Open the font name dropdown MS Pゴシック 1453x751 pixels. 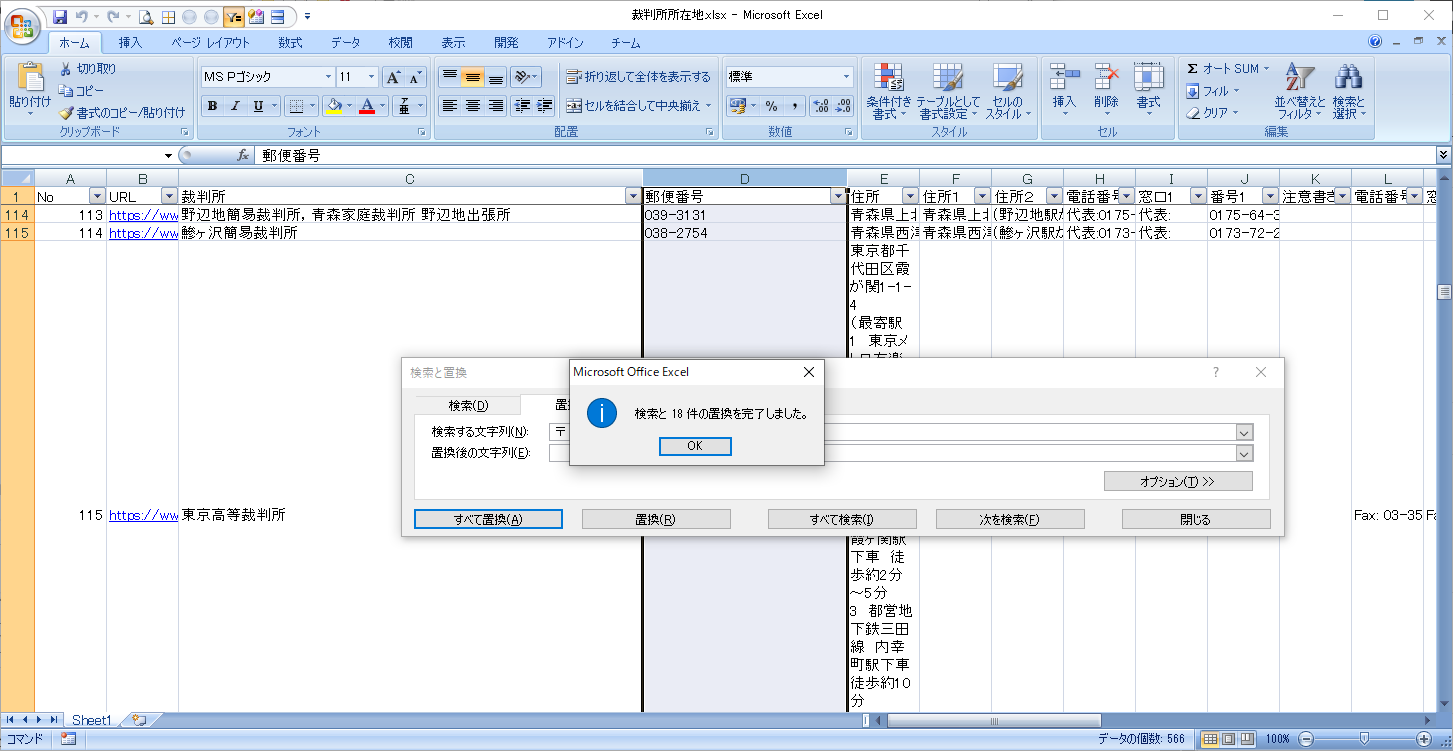(x=328, y=77)
